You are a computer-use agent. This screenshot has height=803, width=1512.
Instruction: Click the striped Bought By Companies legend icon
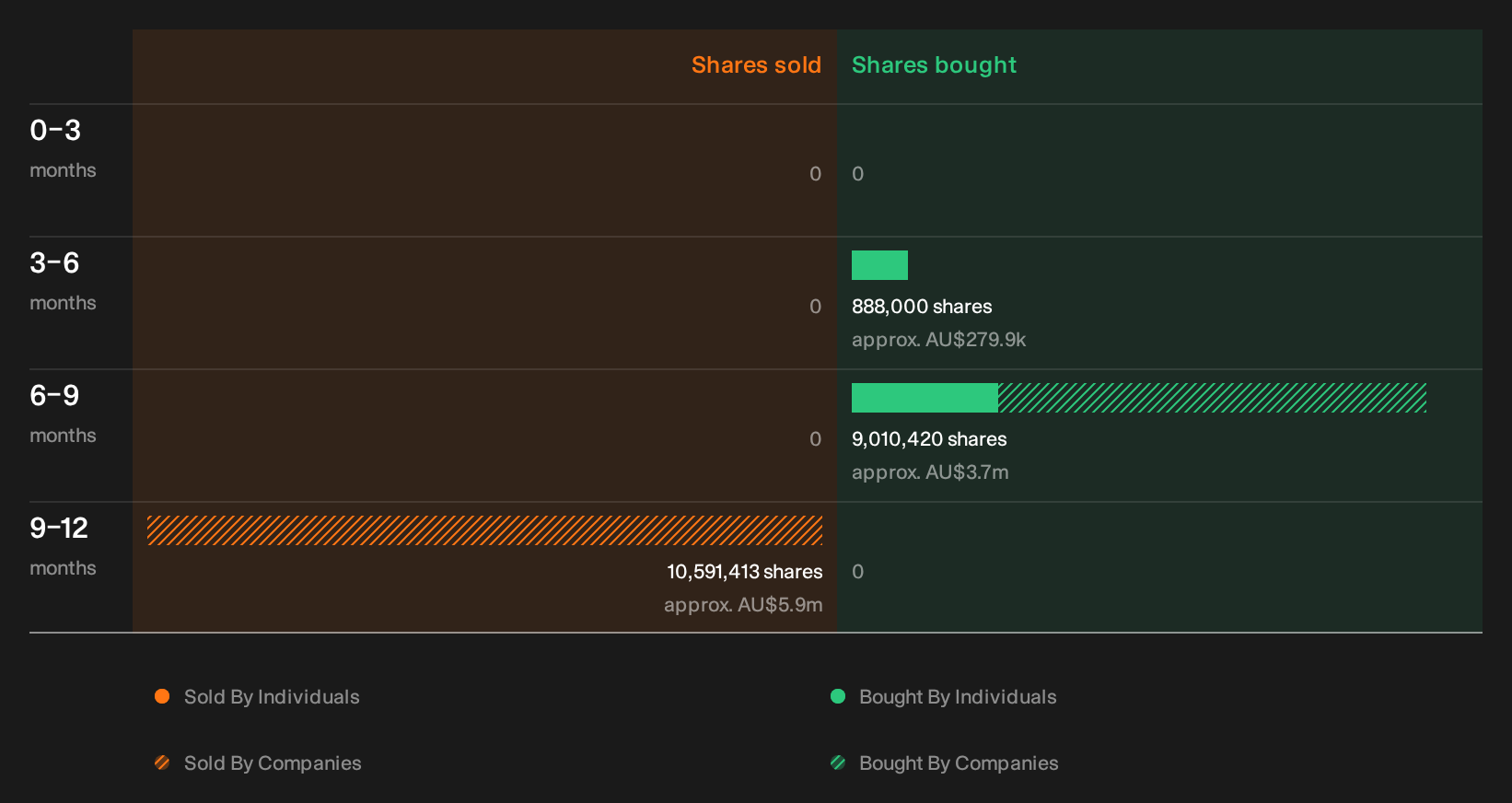[x=838, y=762]
